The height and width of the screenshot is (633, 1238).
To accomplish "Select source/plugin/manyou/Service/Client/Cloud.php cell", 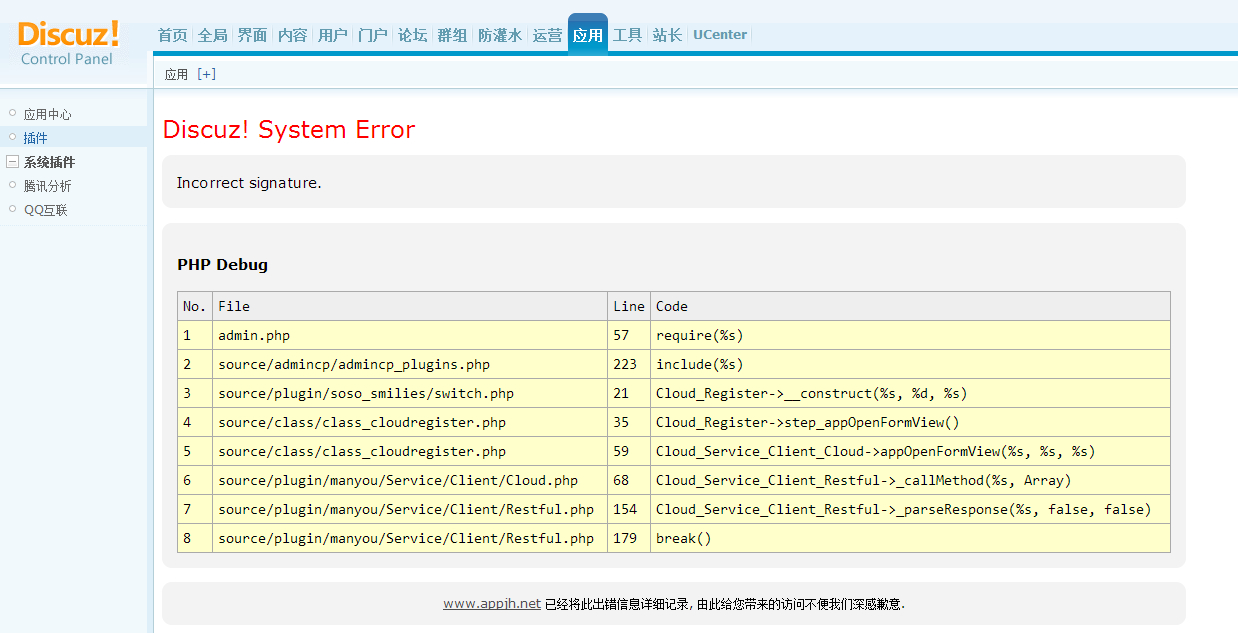I will click(x=410, y=481).
